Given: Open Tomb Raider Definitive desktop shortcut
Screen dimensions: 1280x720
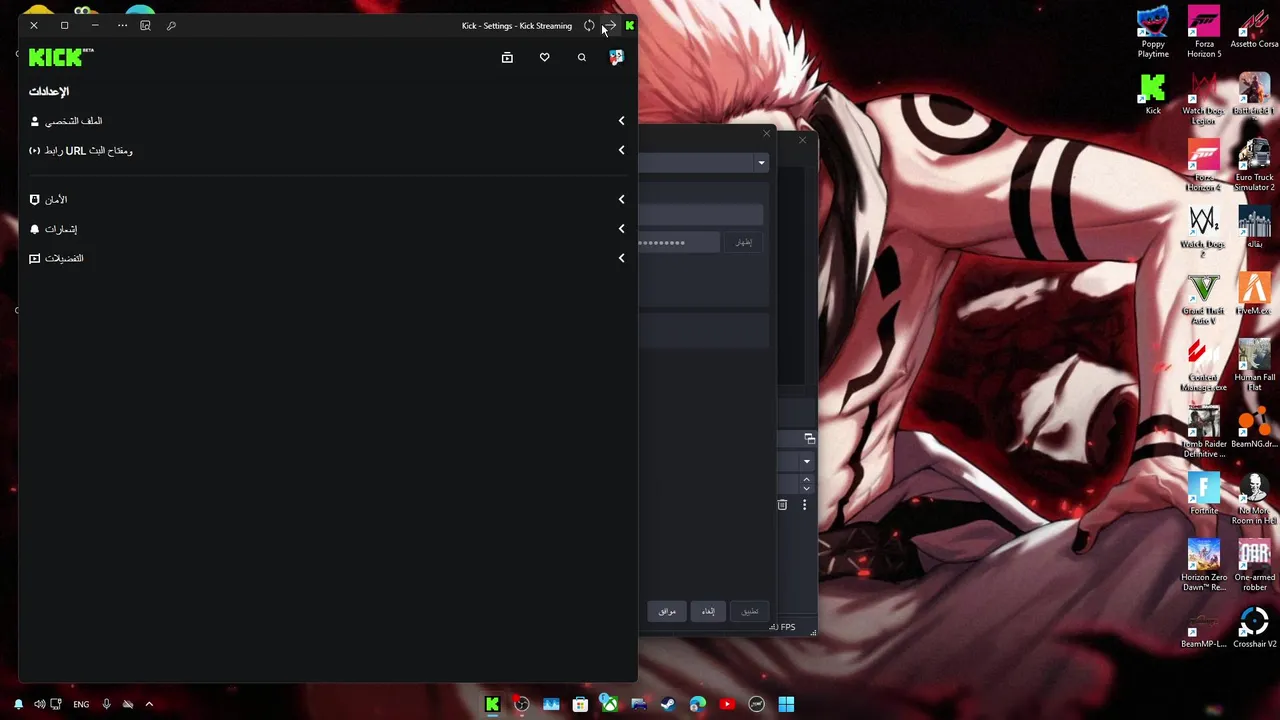Looking at the screenshot, I should (x=1204, y=432).
